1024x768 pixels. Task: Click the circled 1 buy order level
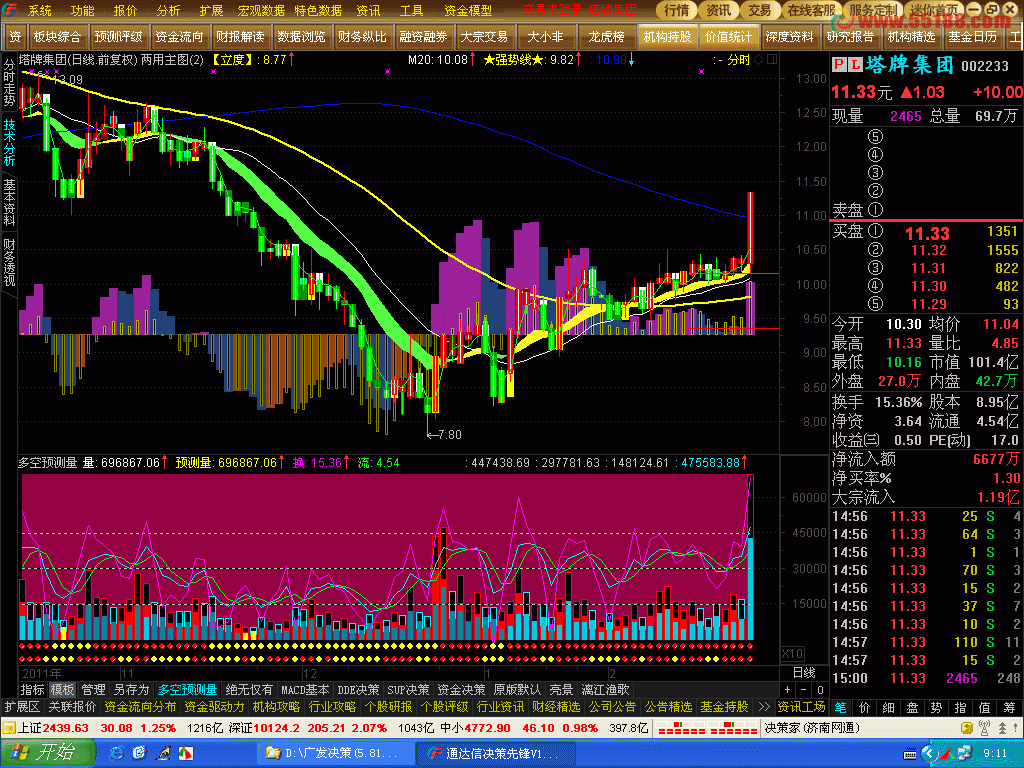(x=875, y=231)
